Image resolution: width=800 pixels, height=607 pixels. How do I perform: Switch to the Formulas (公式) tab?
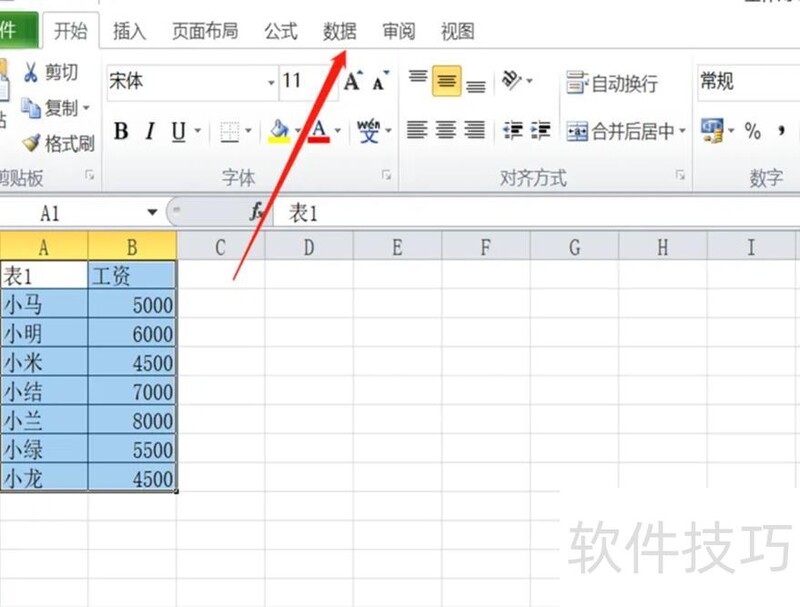(281, 31)
